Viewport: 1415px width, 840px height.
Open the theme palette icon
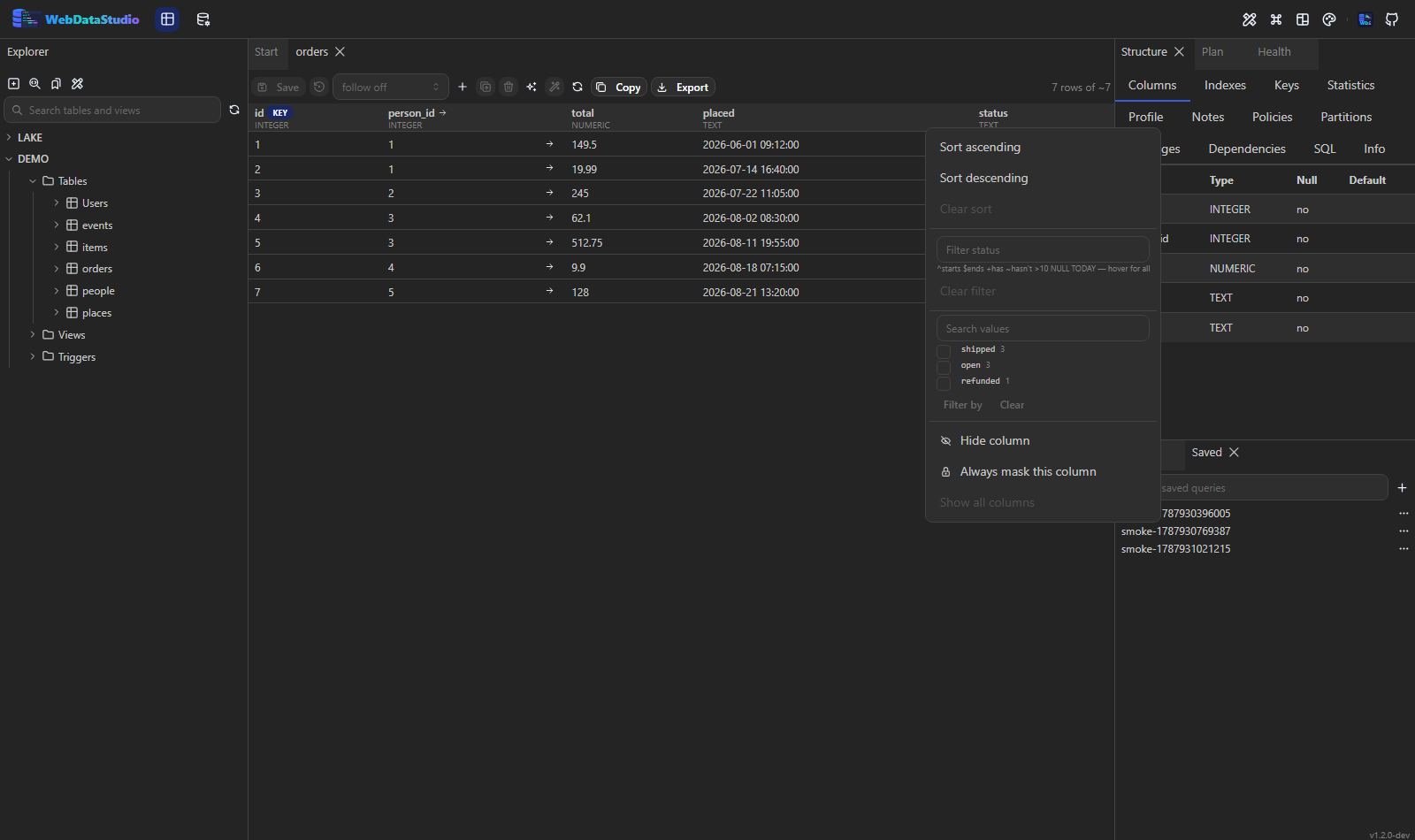click(1329, 19)
